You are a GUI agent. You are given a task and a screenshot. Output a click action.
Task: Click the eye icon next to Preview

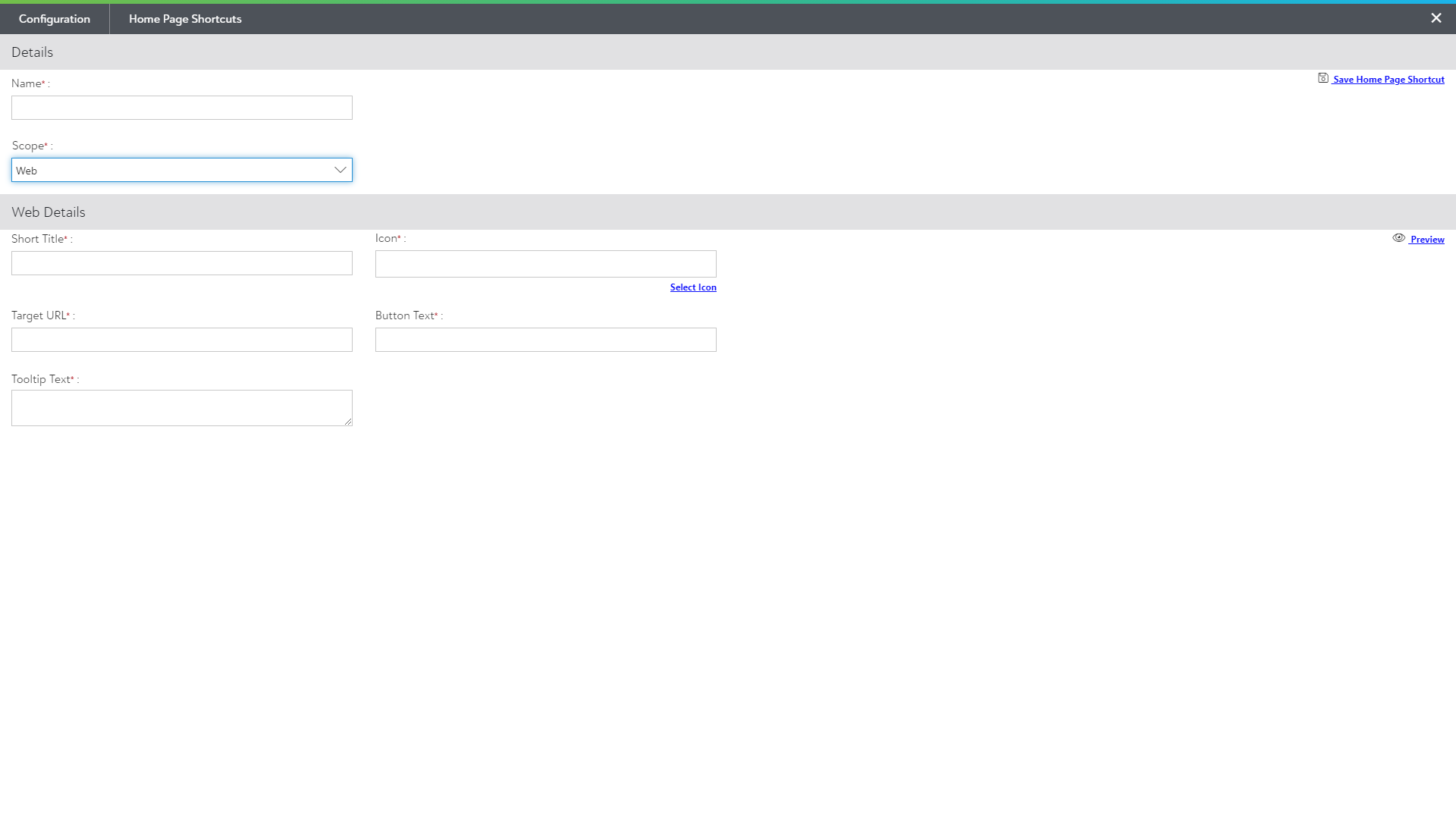point(1398,238)
